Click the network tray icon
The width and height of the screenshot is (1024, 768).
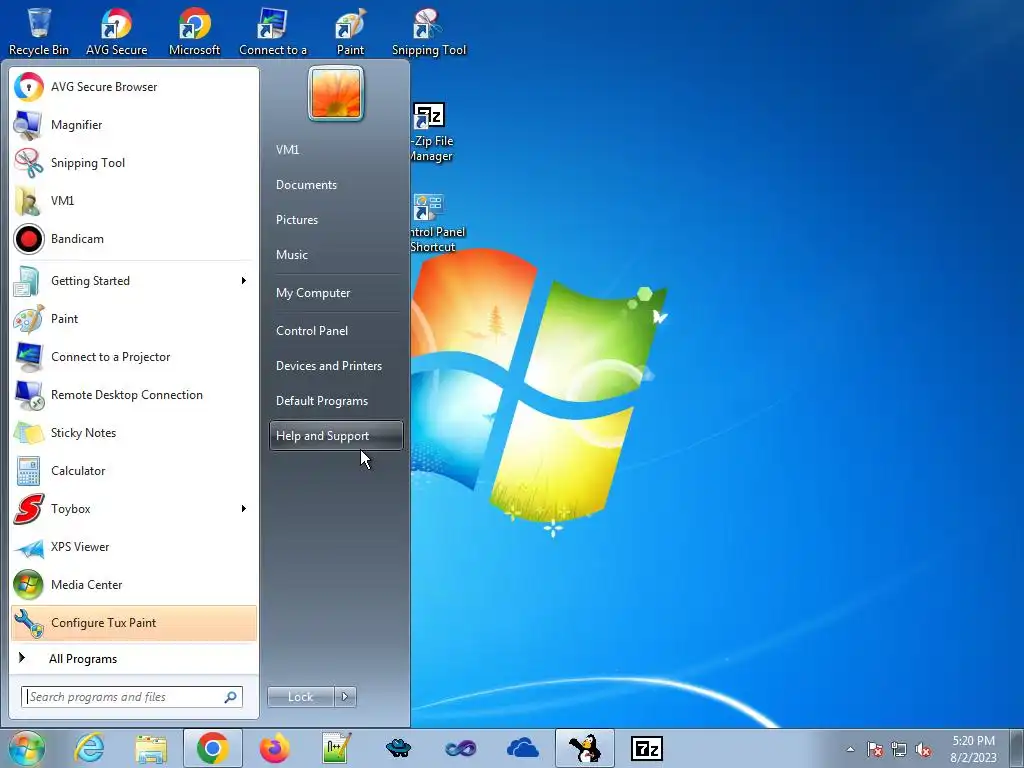click(x=899, y=749)
